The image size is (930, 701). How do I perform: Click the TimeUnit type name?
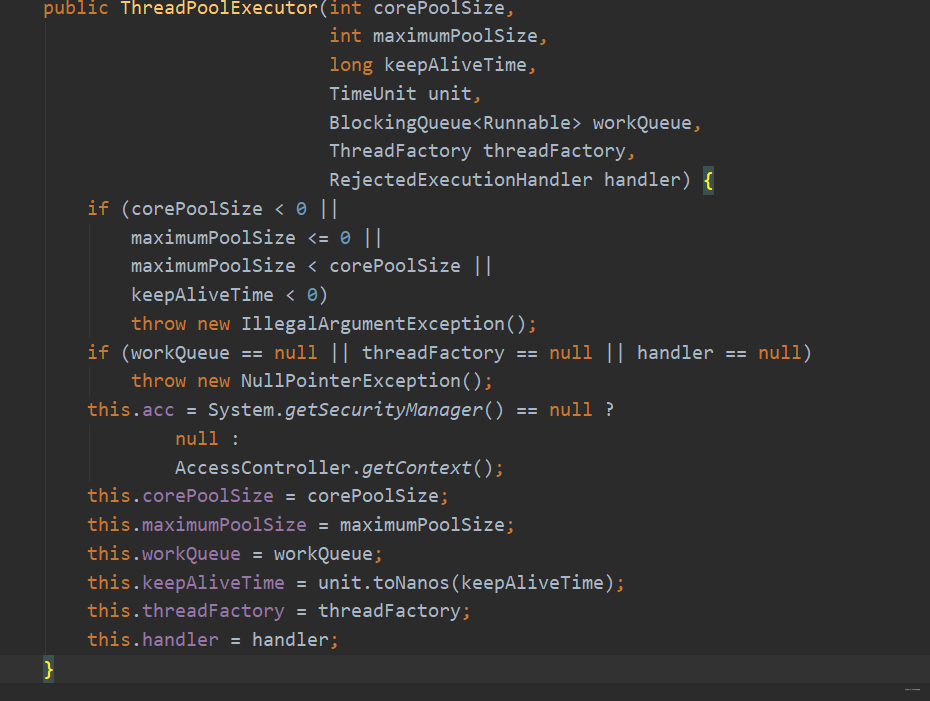pos(371,93)
